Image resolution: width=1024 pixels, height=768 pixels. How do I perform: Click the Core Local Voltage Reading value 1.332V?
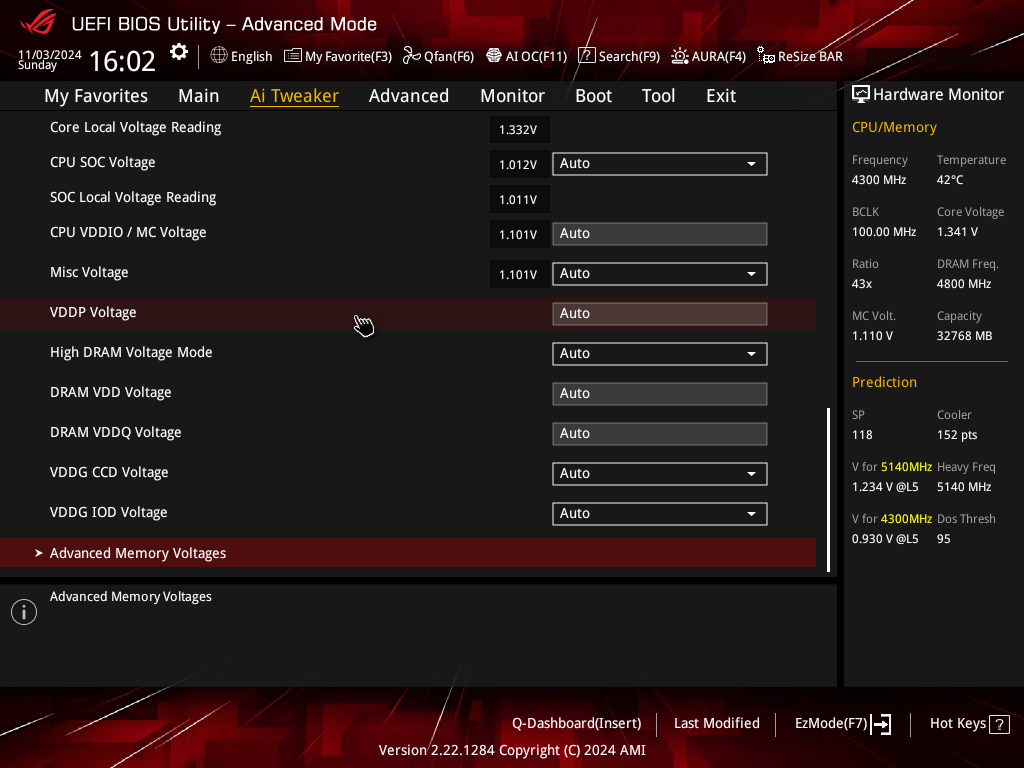click(519, 129)
